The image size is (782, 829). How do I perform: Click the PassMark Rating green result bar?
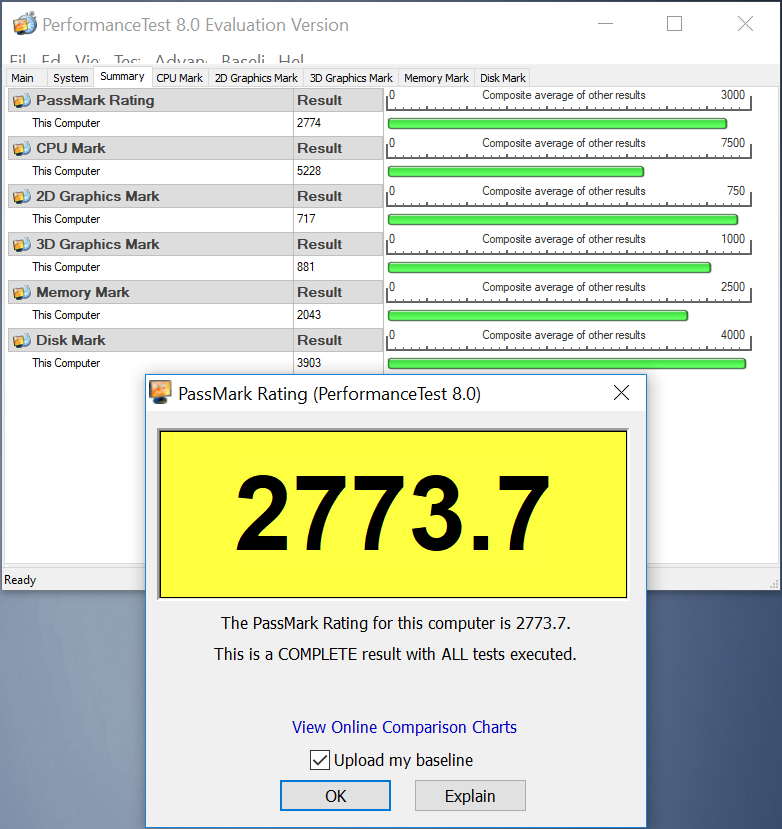coord(557,124)
